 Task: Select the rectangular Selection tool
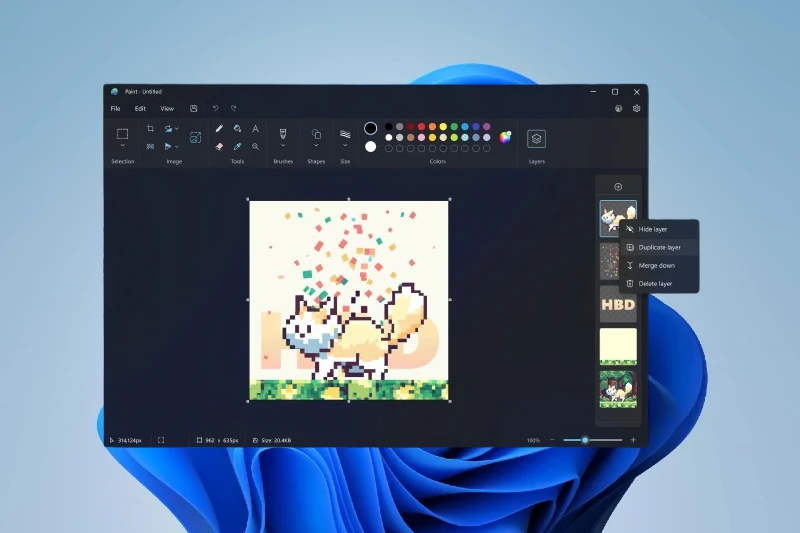[x=122, y=134]
